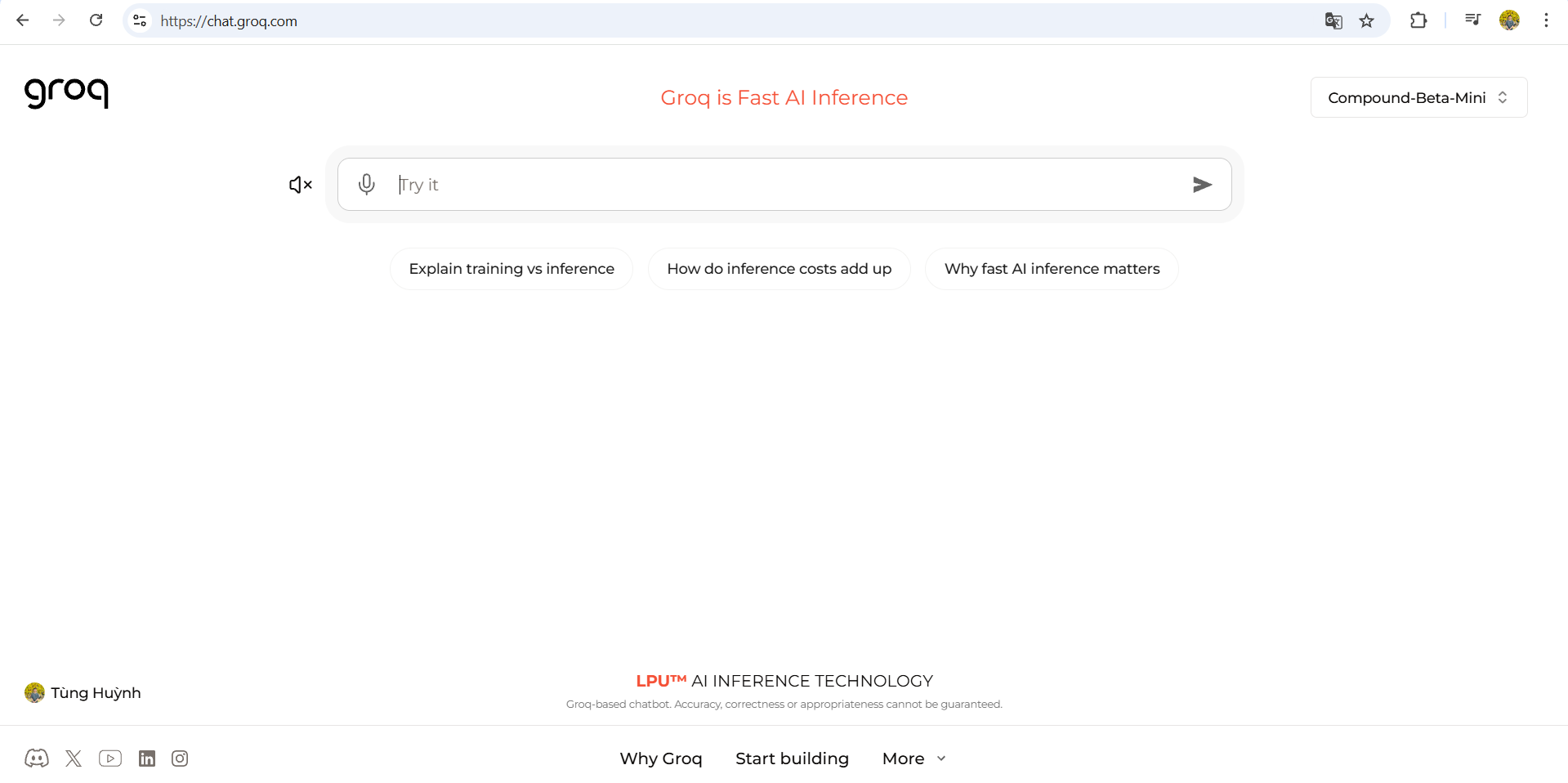The width and height of the screenshot is (1568, 783).
Task: Open the Compound-Beta-Mini model selector
Action: point(1418,97)
